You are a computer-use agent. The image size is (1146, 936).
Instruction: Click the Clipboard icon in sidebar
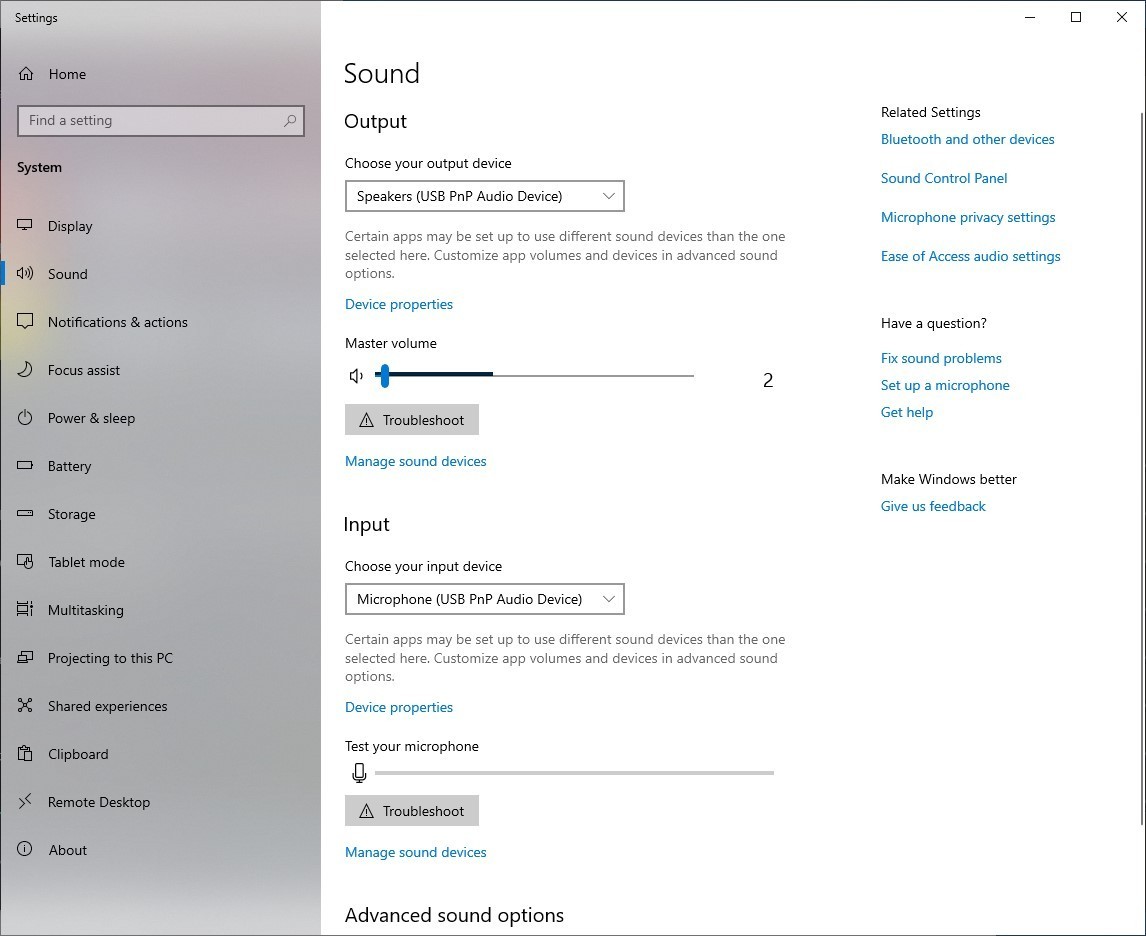point(26,754)
